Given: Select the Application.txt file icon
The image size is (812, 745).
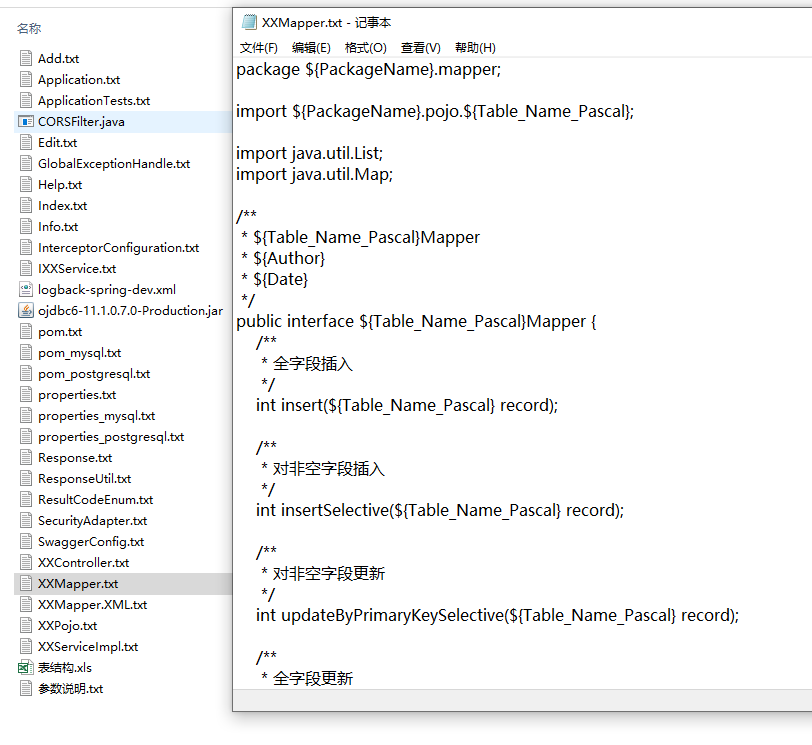Looking at the screenshot, I should pos(26,79).
